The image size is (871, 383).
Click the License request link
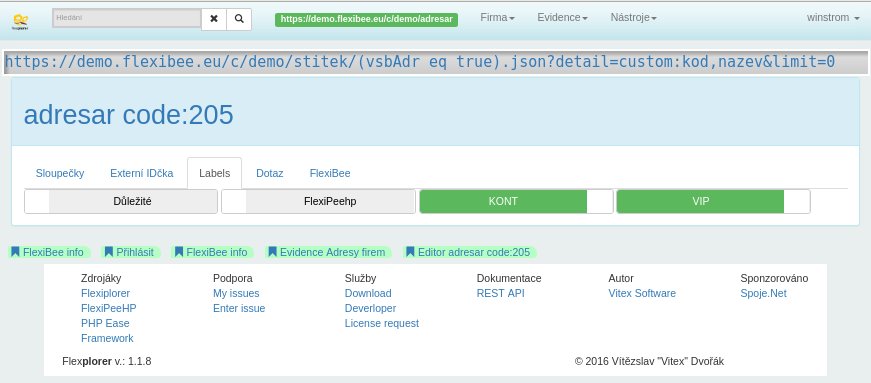[382, 323]
